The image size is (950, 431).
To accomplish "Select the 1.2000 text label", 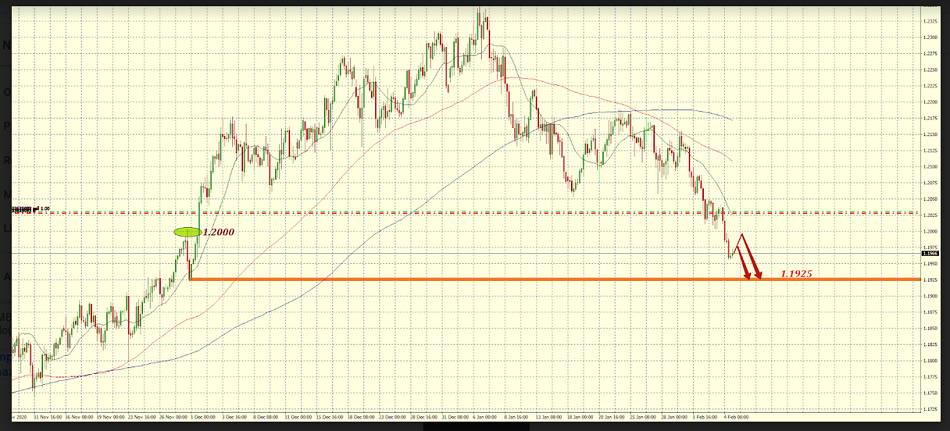I will 219,232.
